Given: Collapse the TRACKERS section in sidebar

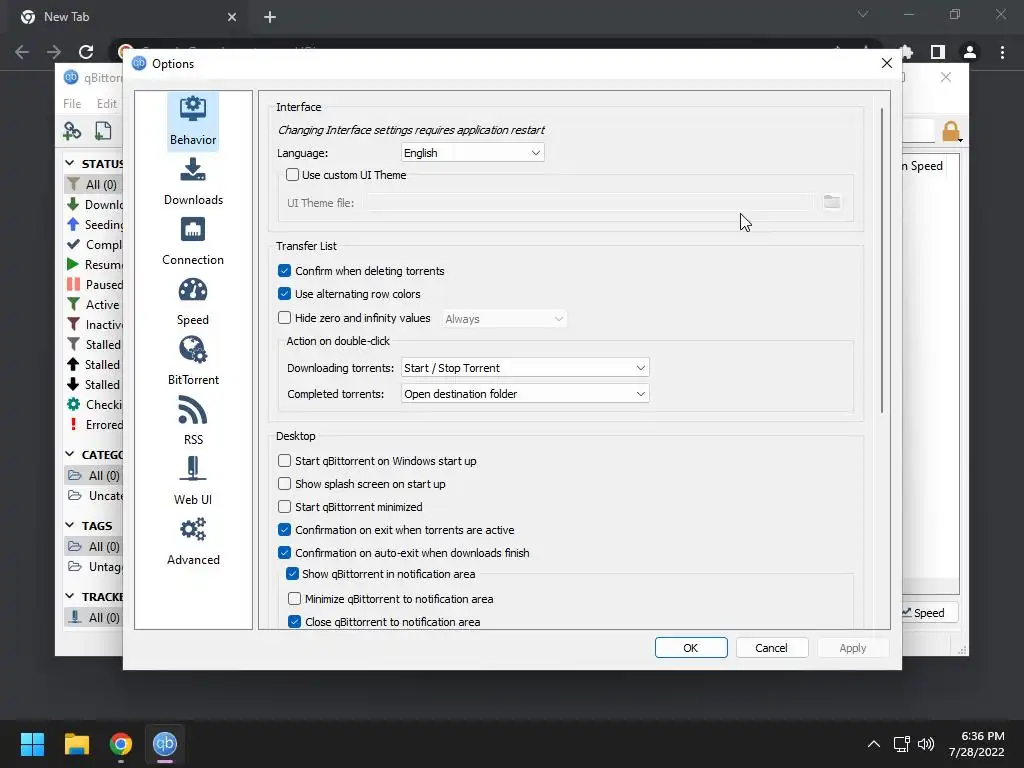Looking at the screenshot, I should tap(70, 596).
